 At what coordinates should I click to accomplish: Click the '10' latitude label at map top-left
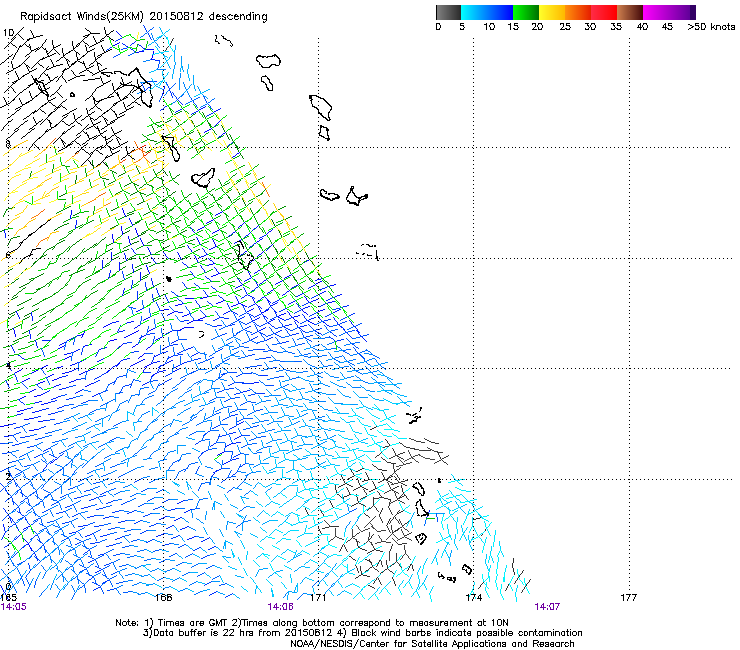[x=8, y=33]
